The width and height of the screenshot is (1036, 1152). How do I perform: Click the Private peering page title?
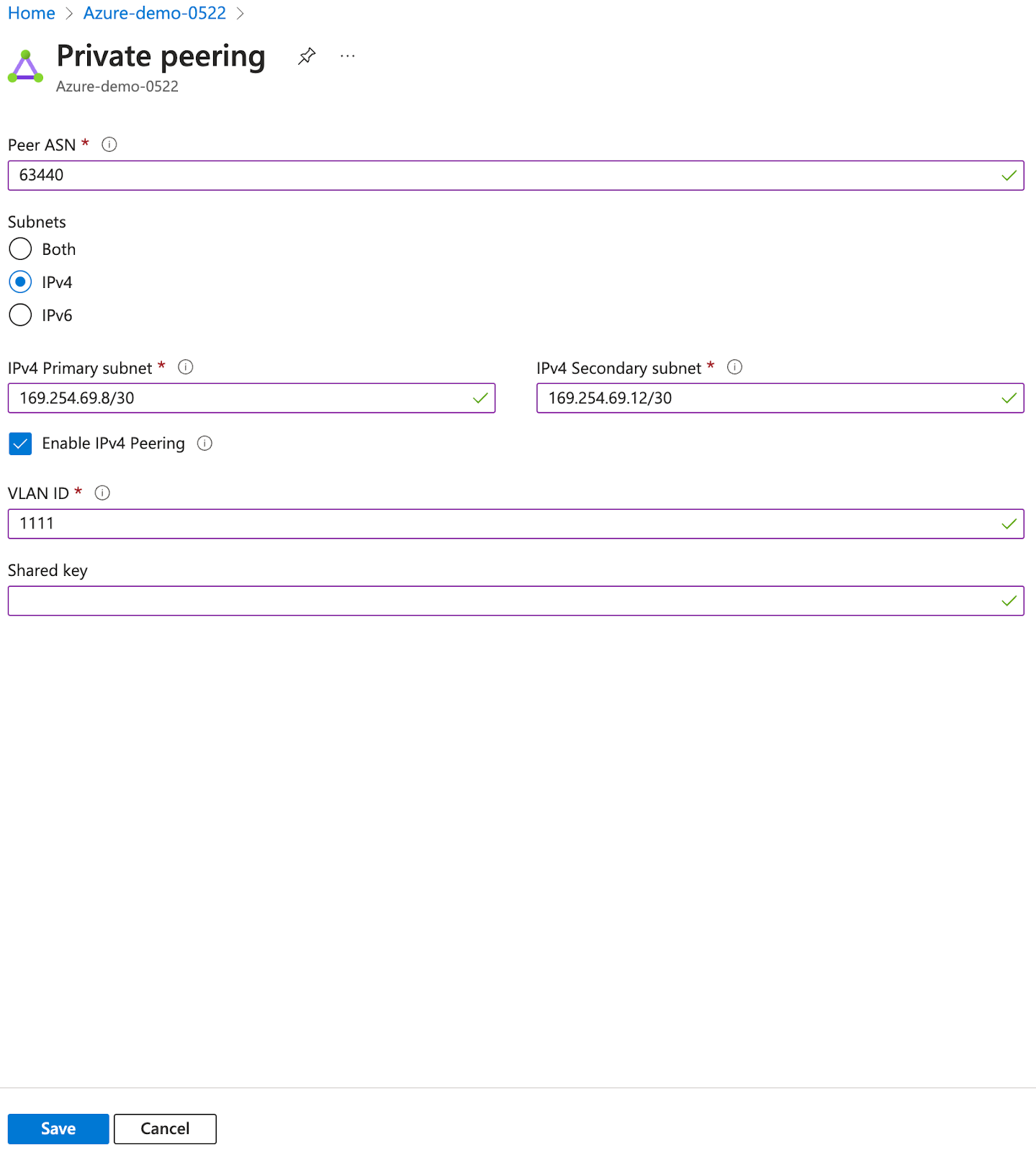click(161, 56)
